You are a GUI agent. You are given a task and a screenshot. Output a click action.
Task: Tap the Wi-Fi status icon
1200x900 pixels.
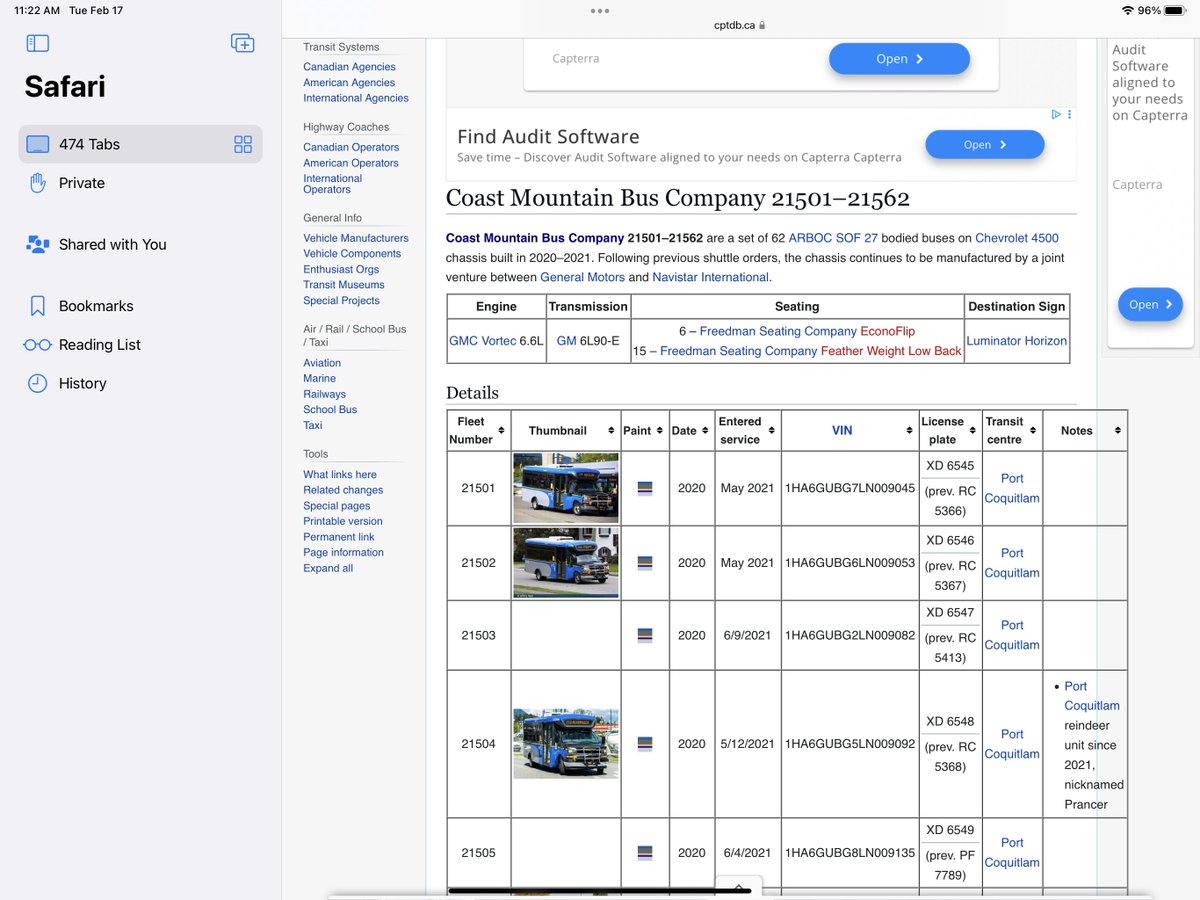[1128, 10]
